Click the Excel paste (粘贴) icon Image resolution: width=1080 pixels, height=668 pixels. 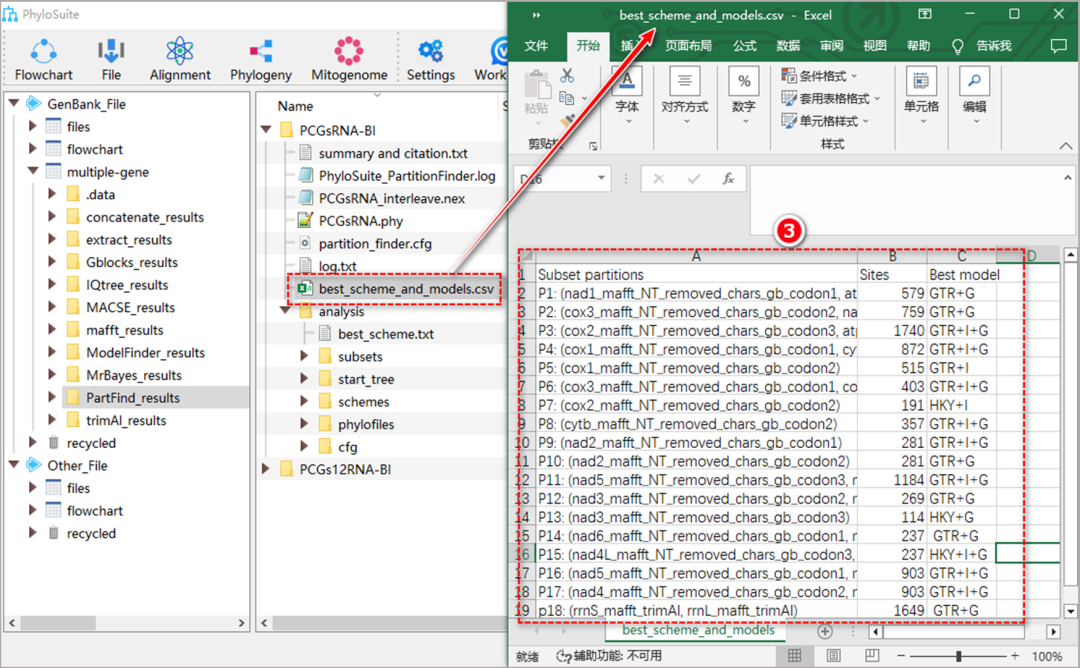[x=537, y=87]
